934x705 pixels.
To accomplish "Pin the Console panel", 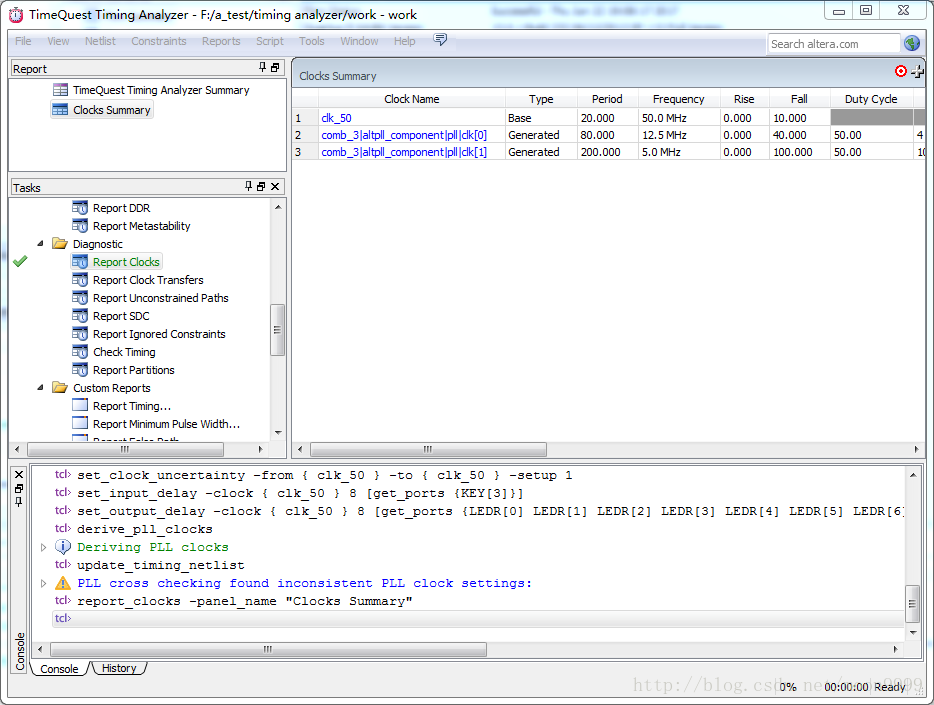I will (19, 502).
